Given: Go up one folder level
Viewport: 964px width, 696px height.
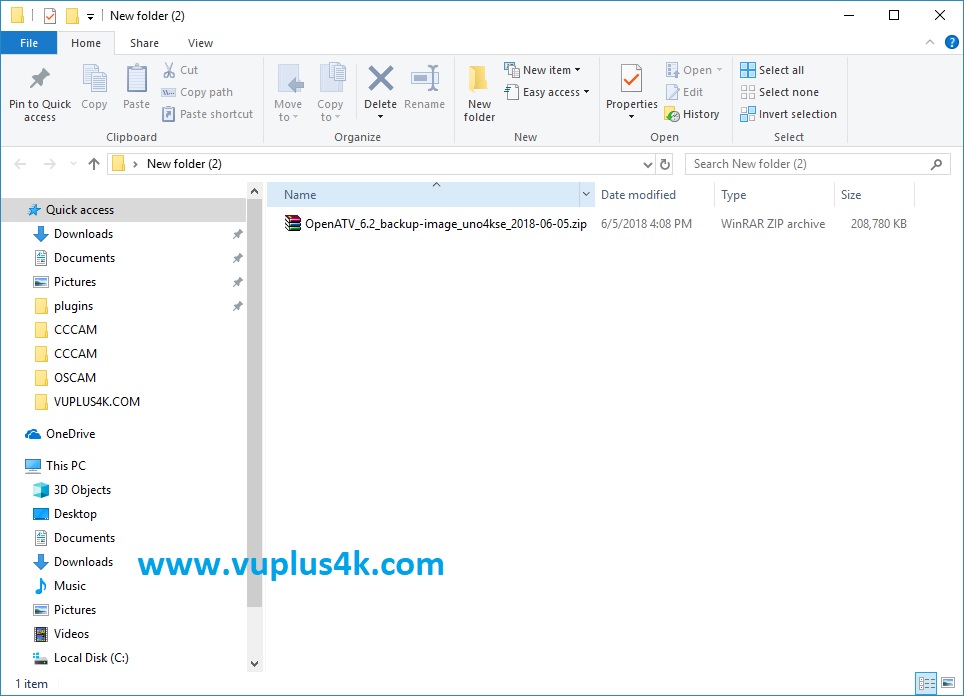Looking at the screenshot, I should (93, 164).
